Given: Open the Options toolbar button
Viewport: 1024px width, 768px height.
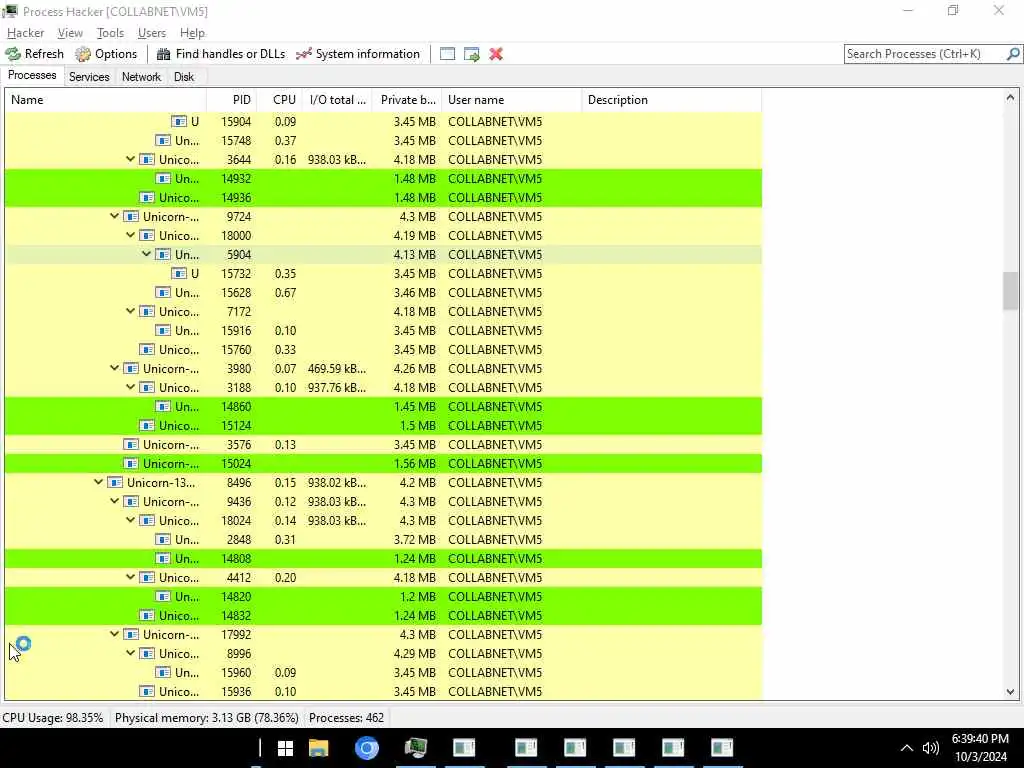Looking at the screenshot, I should [106, 54].
